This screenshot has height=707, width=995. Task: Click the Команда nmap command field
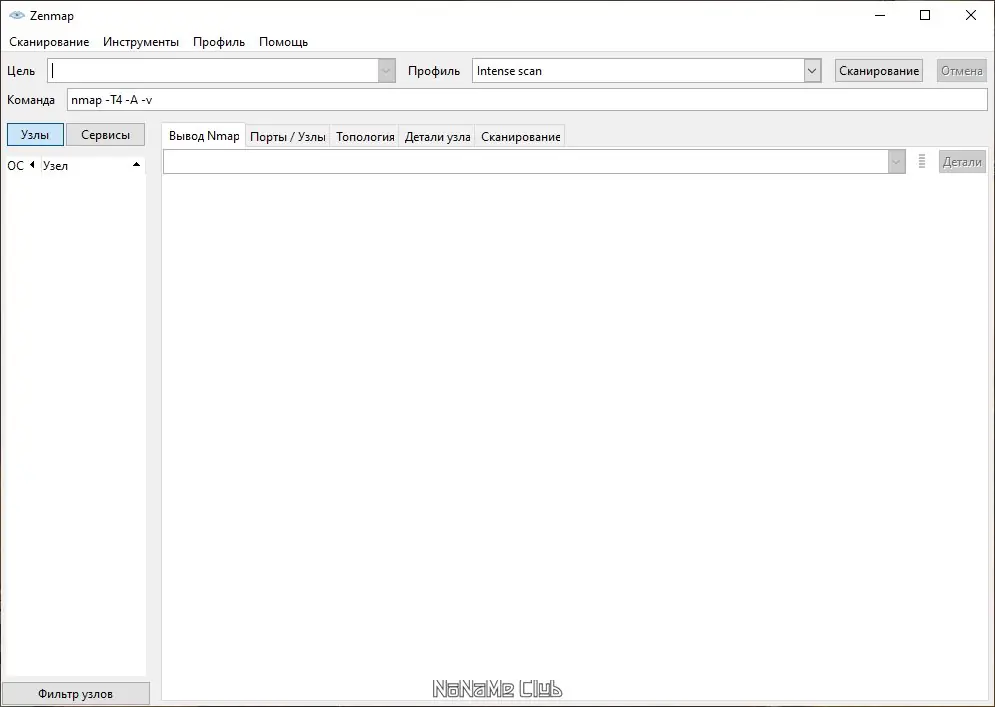527,100
